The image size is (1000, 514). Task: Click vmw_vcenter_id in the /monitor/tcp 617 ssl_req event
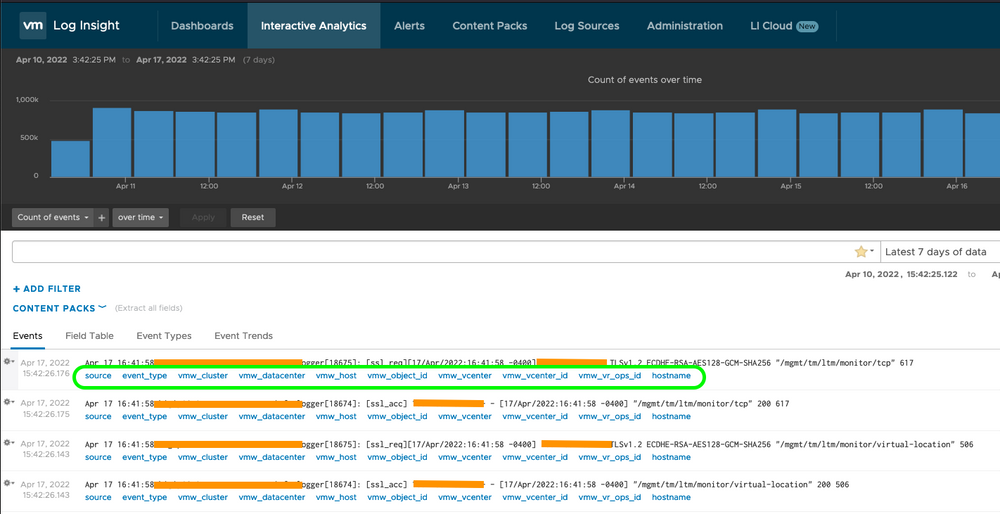coord(535,376)
